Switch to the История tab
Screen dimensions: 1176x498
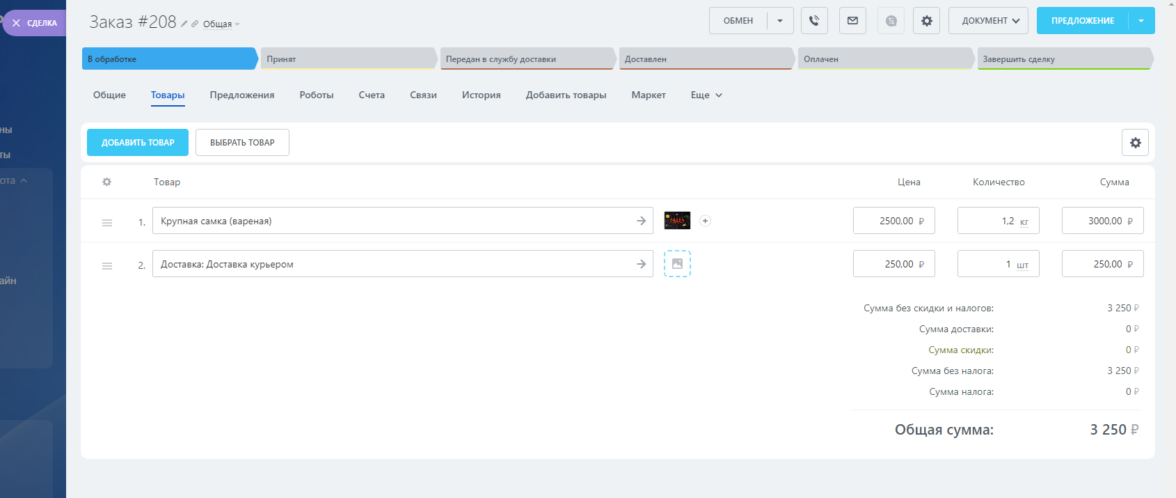pyautogui.click(x=481, y=95)
